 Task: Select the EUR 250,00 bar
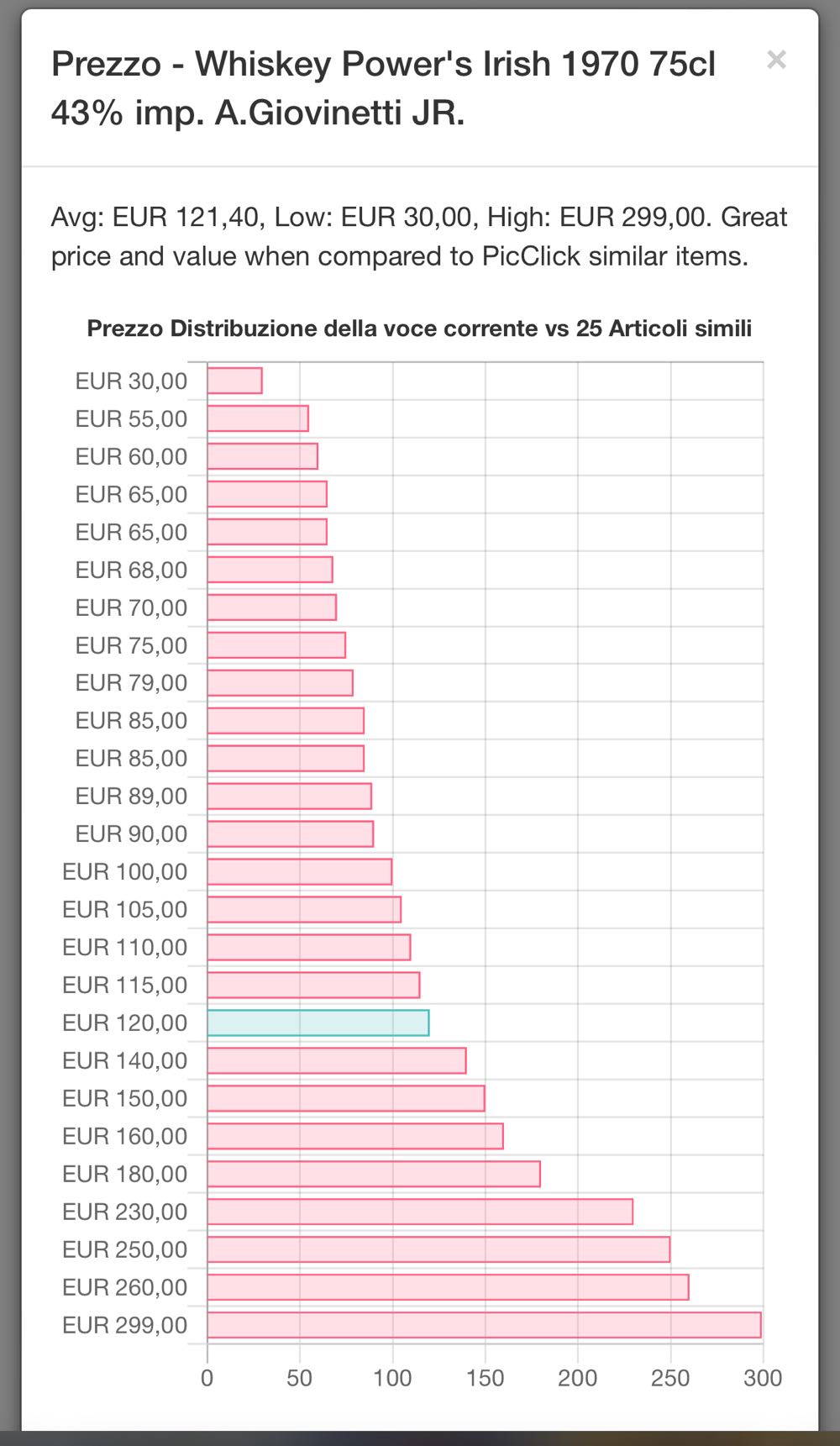(x=438, y=1249)
